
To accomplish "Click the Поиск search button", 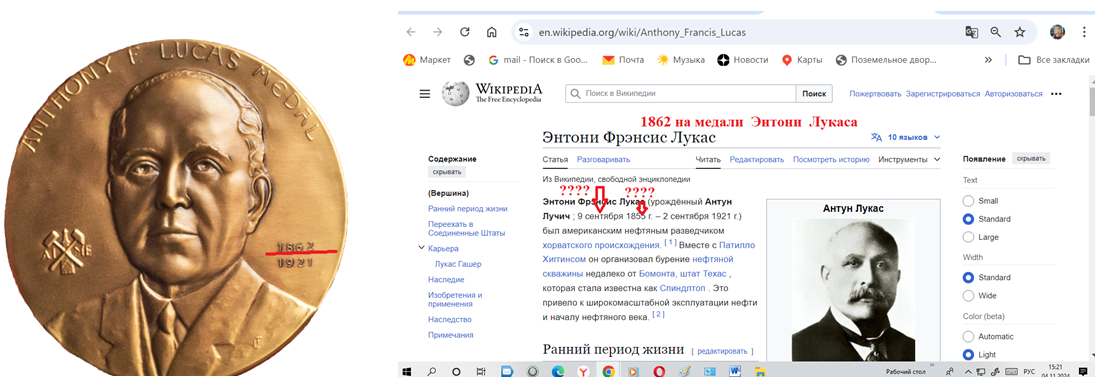I will (814, 94).
